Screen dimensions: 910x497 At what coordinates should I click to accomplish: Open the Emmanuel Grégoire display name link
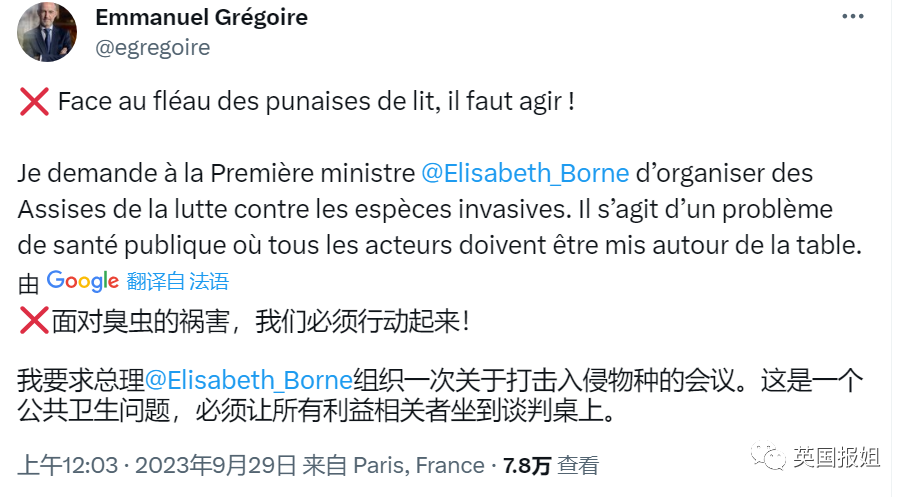point(201,17)
